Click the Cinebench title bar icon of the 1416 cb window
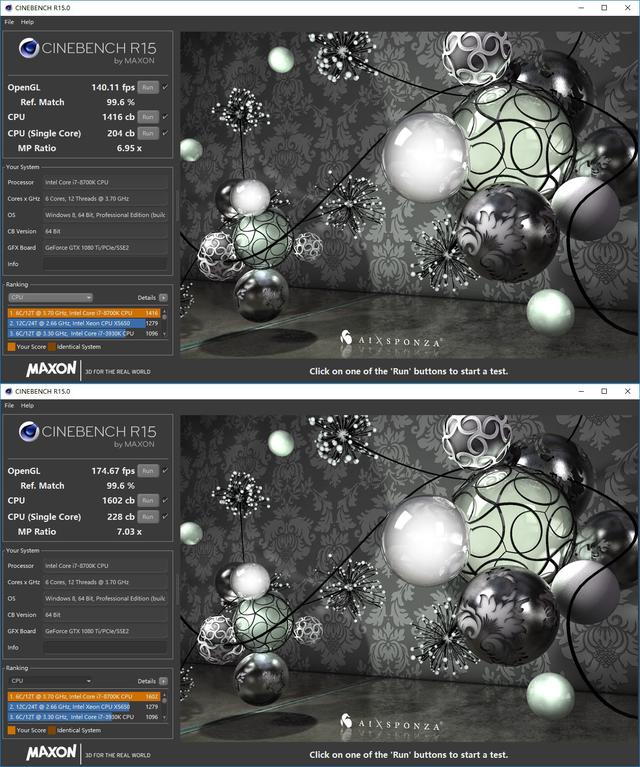Screen dimensions: 640x767 [x=8, y=8]
